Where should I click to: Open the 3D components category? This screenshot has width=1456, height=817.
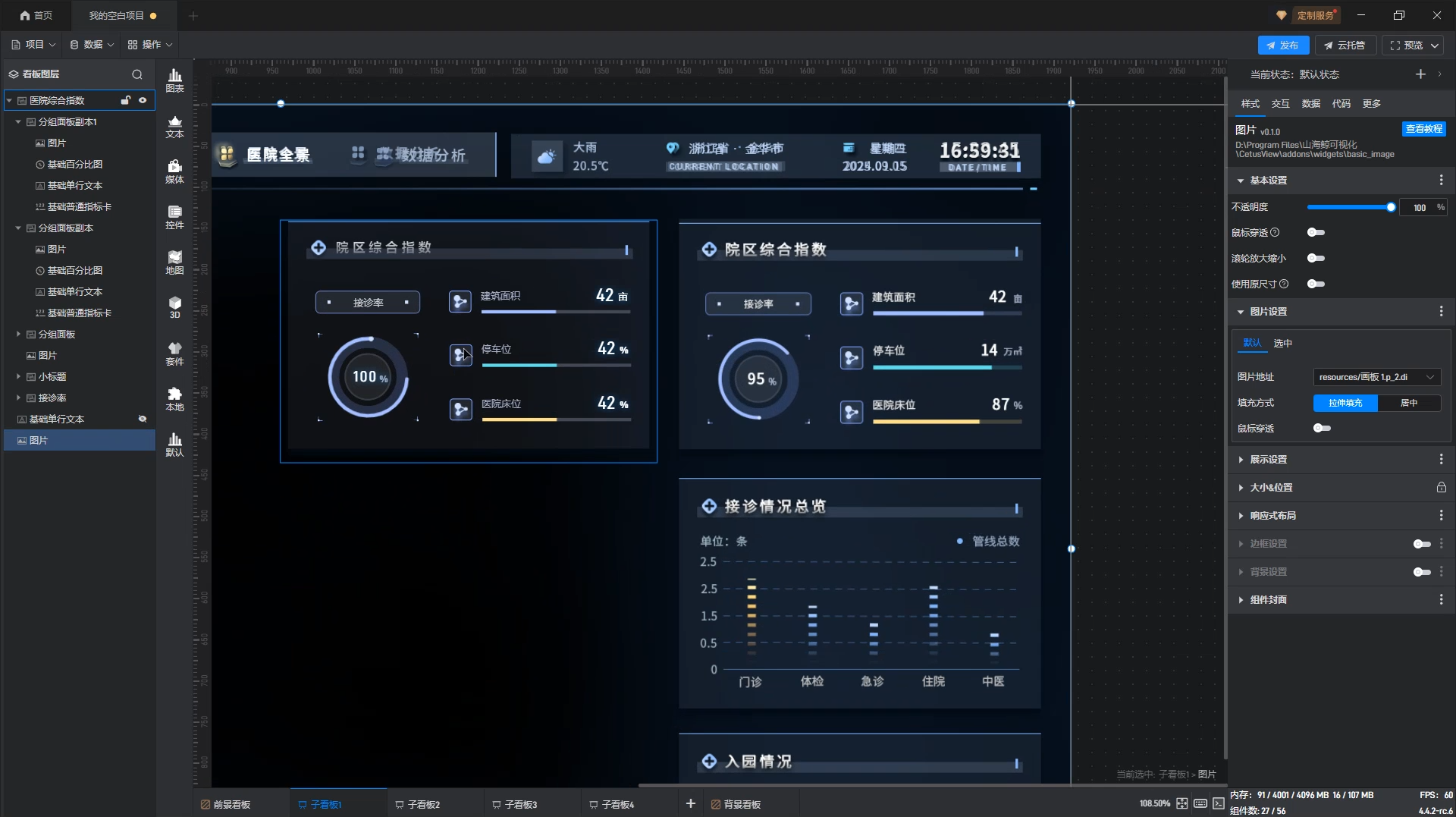click(174, 307)
